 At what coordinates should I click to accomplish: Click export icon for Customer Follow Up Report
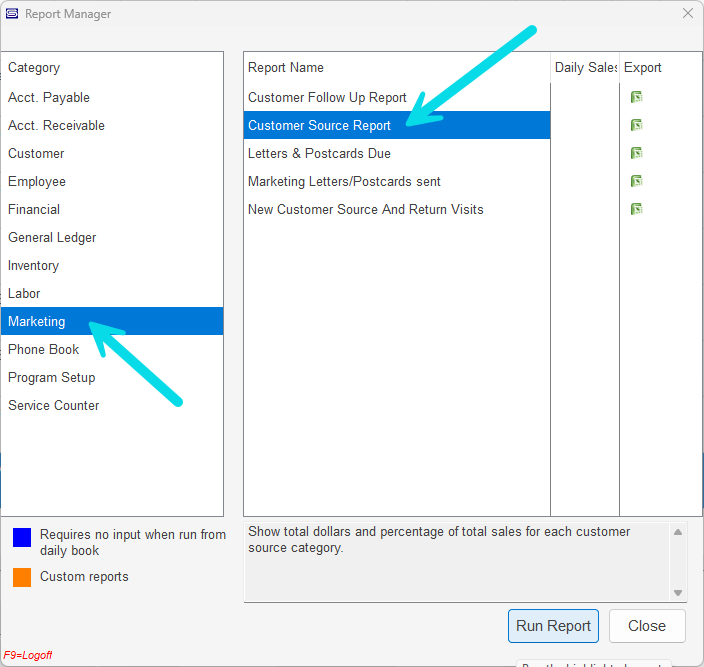[636, 97]
